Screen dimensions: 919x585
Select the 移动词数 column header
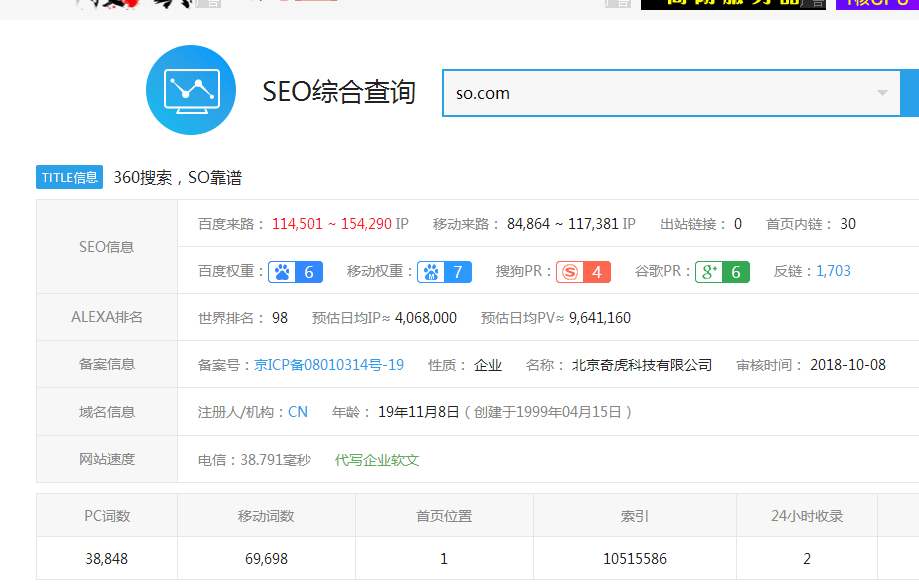pos(266,516)
